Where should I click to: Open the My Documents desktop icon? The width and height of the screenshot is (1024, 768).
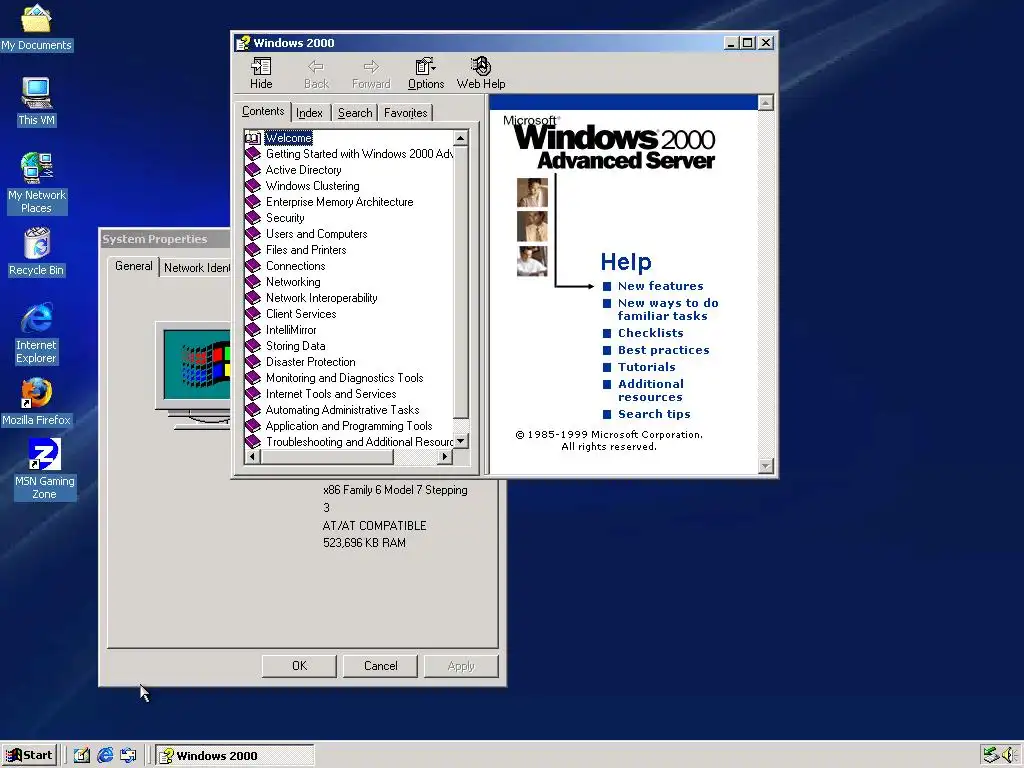tap(36, 26)
